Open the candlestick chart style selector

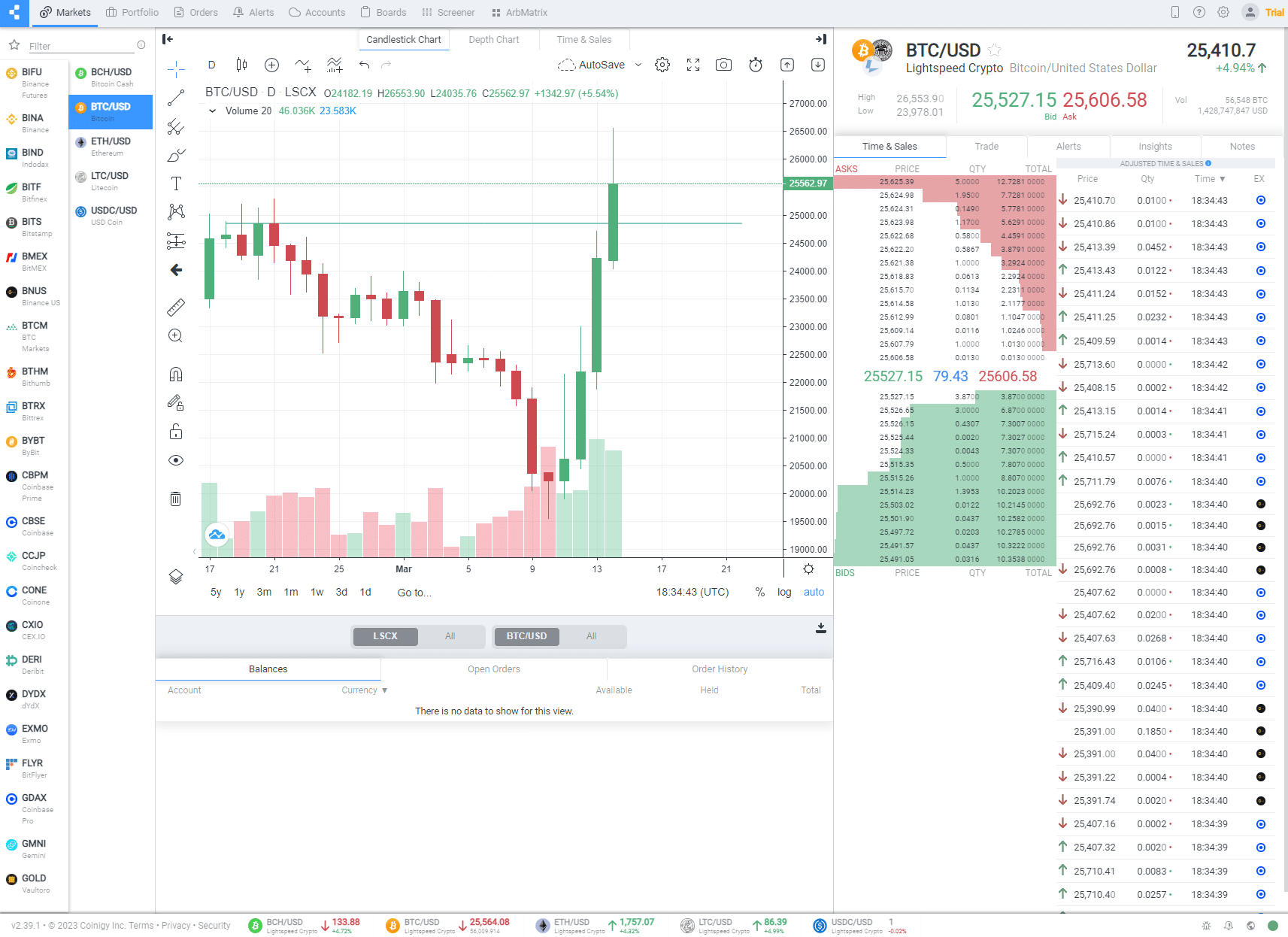[241, 65]
